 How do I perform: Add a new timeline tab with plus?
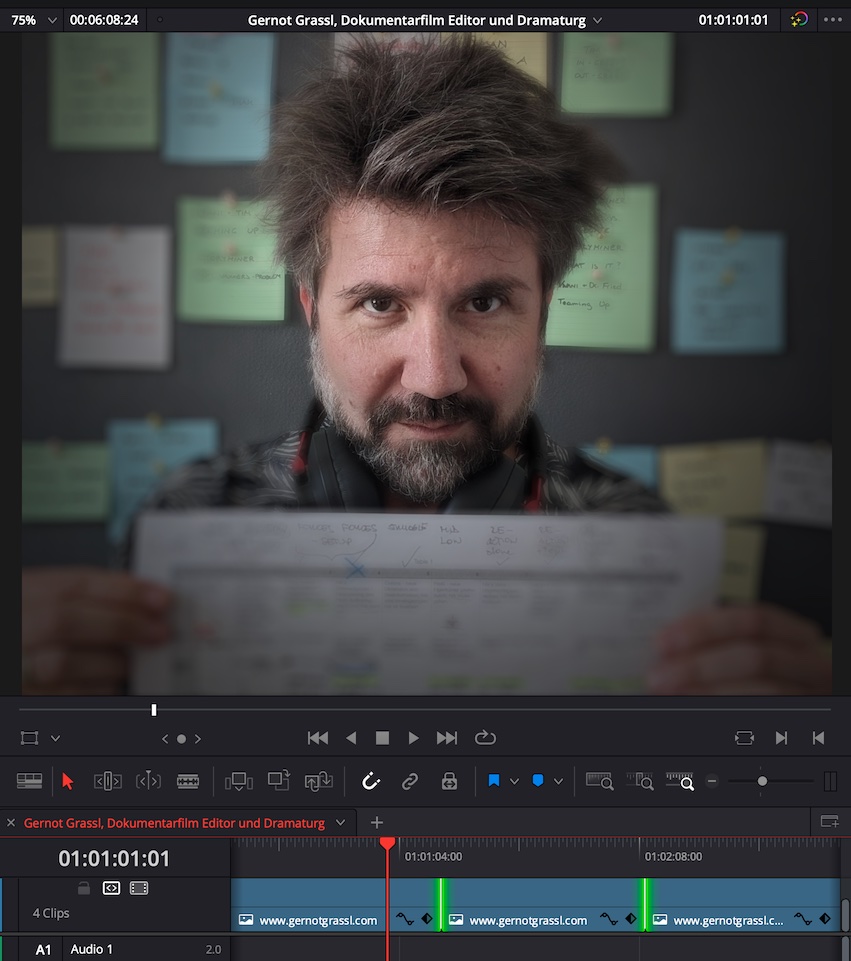point(377,823)
